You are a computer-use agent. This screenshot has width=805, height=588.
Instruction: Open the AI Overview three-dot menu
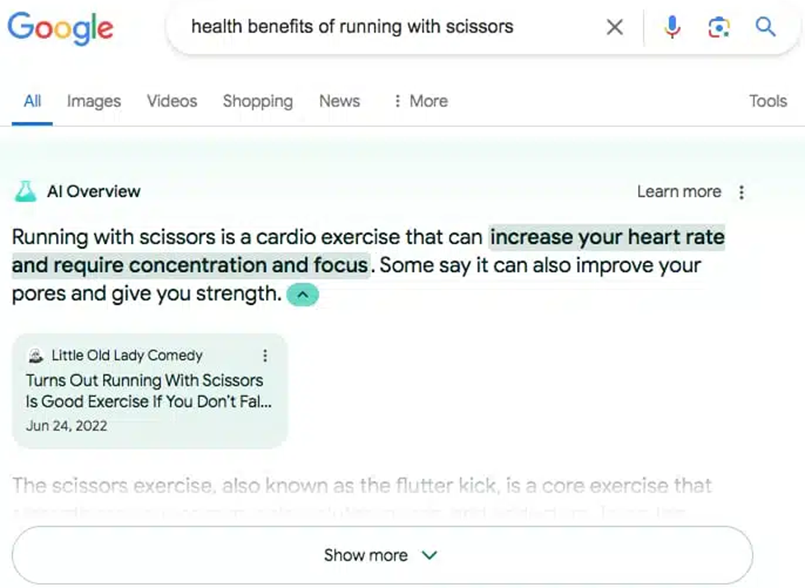742,191
